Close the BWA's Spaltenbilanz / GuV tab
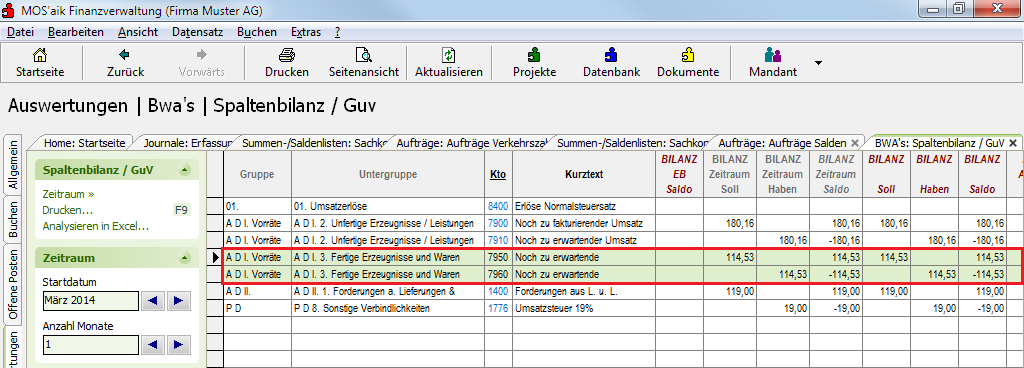The height and width of the screenshot is (368, 1024). tap(1013, 142)
